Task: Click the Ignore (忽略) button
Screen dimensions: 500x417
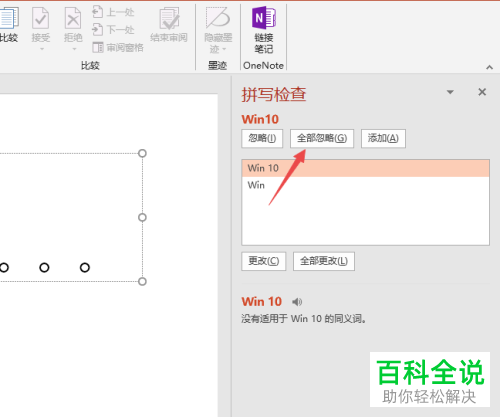Action: 262,138
